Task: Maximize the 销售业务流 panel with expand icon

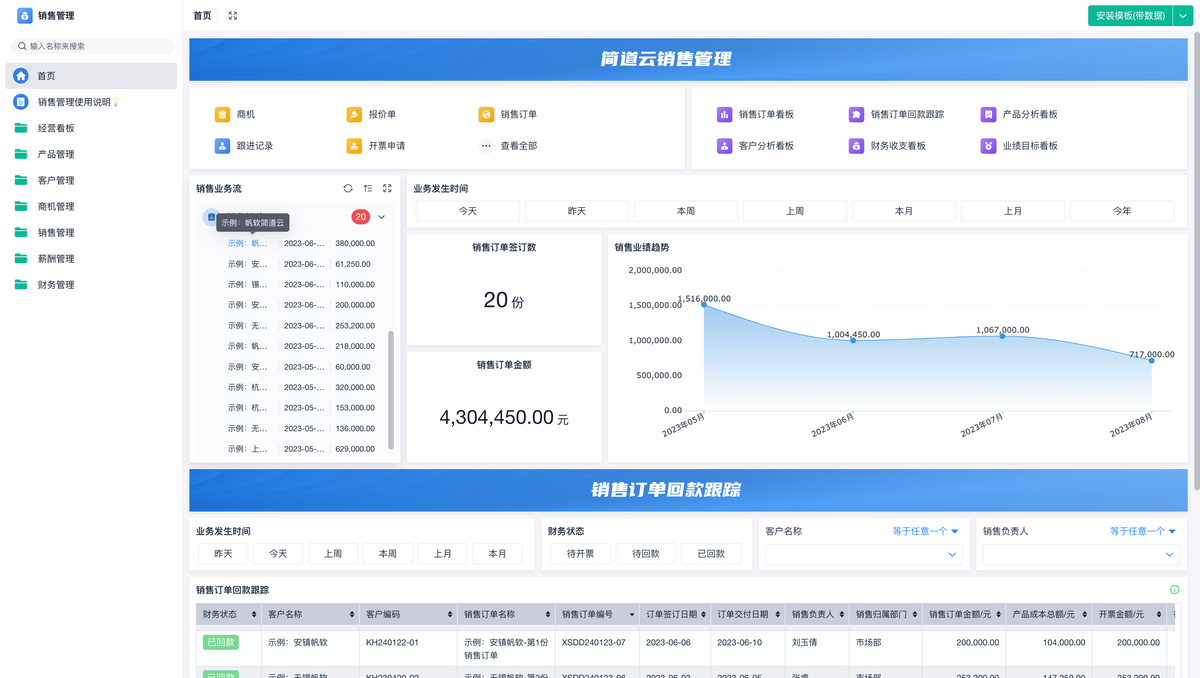Action: point(387,188)
